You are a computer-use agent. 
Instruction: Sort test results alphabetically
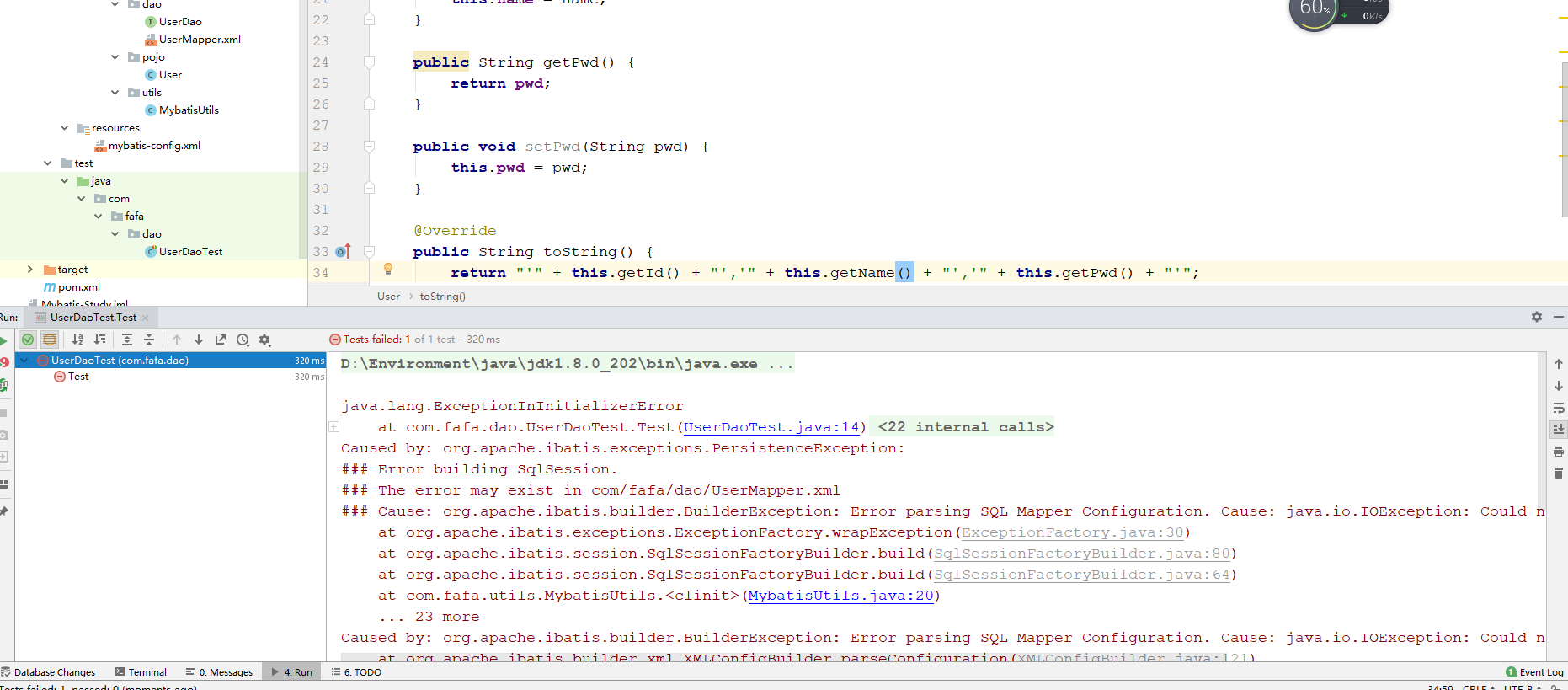pyautogui.click(x=77, y=340)
